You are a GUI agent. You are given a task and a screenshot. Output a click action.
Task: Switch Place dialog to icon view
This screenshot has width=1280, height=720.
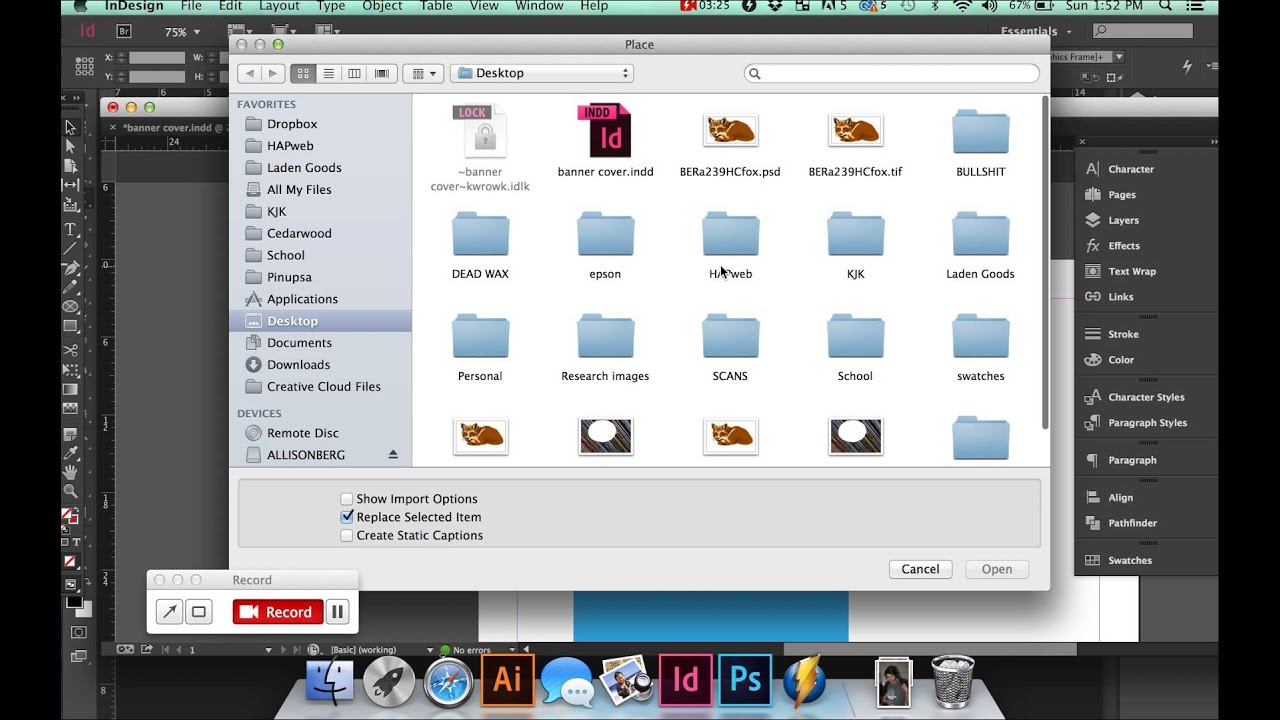pos(303,73)
